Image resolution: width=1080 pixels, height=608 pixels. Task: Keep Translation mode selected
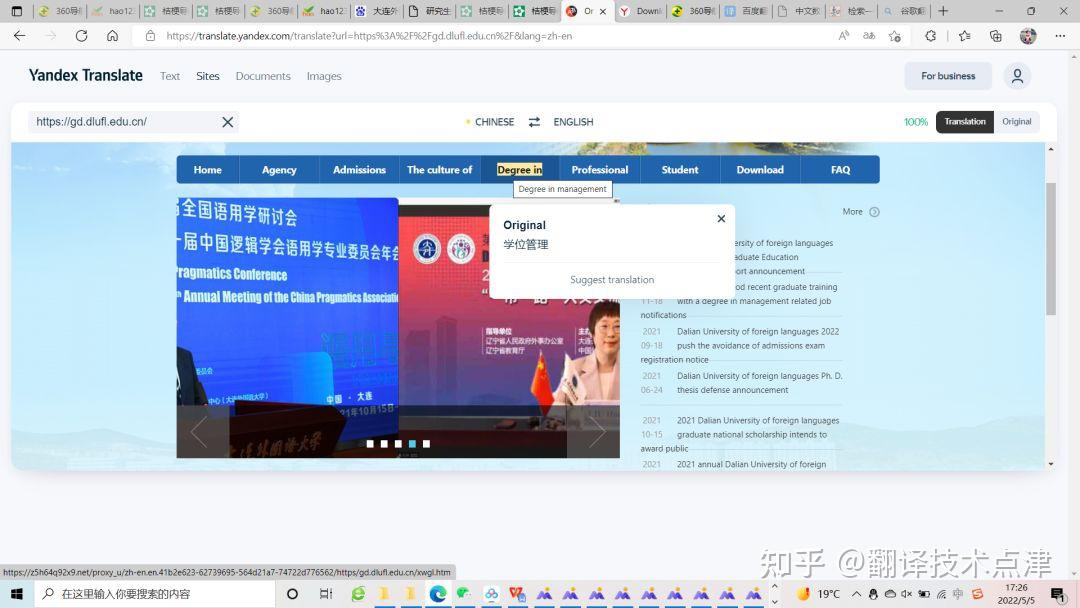tap(964, 121)
